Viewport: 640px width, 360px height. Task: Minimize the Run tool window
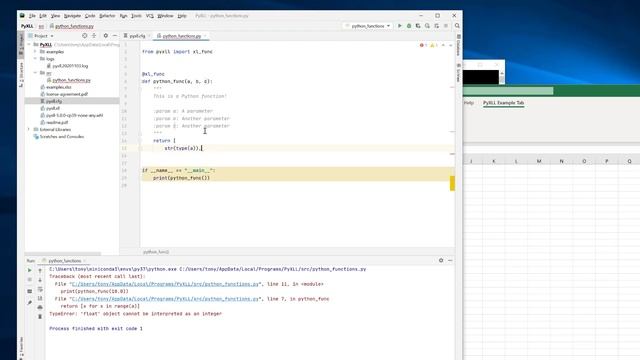[x=450, y=260]
